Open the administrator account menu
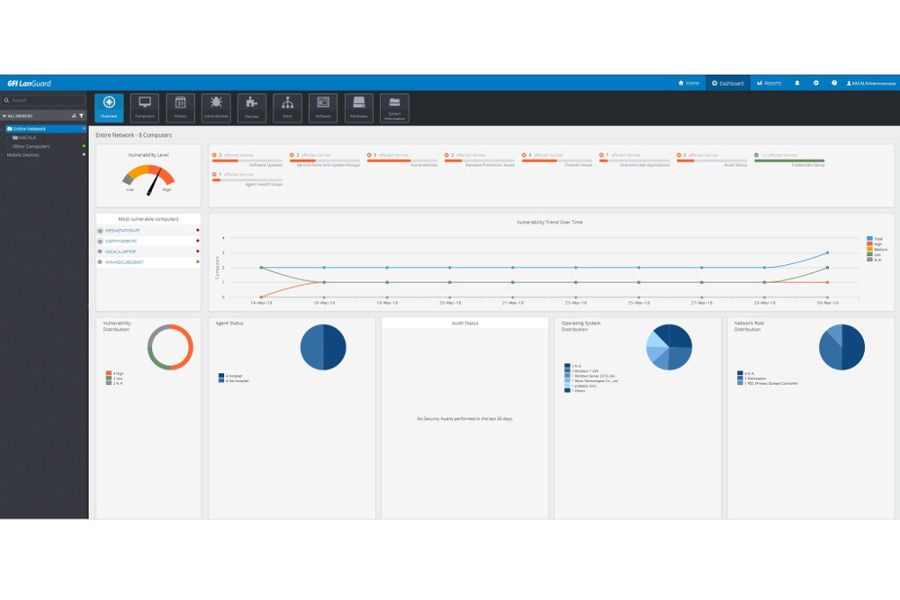The height and width of the screenshot is (600, 900). pyautogui.click(x=870, y=83)
